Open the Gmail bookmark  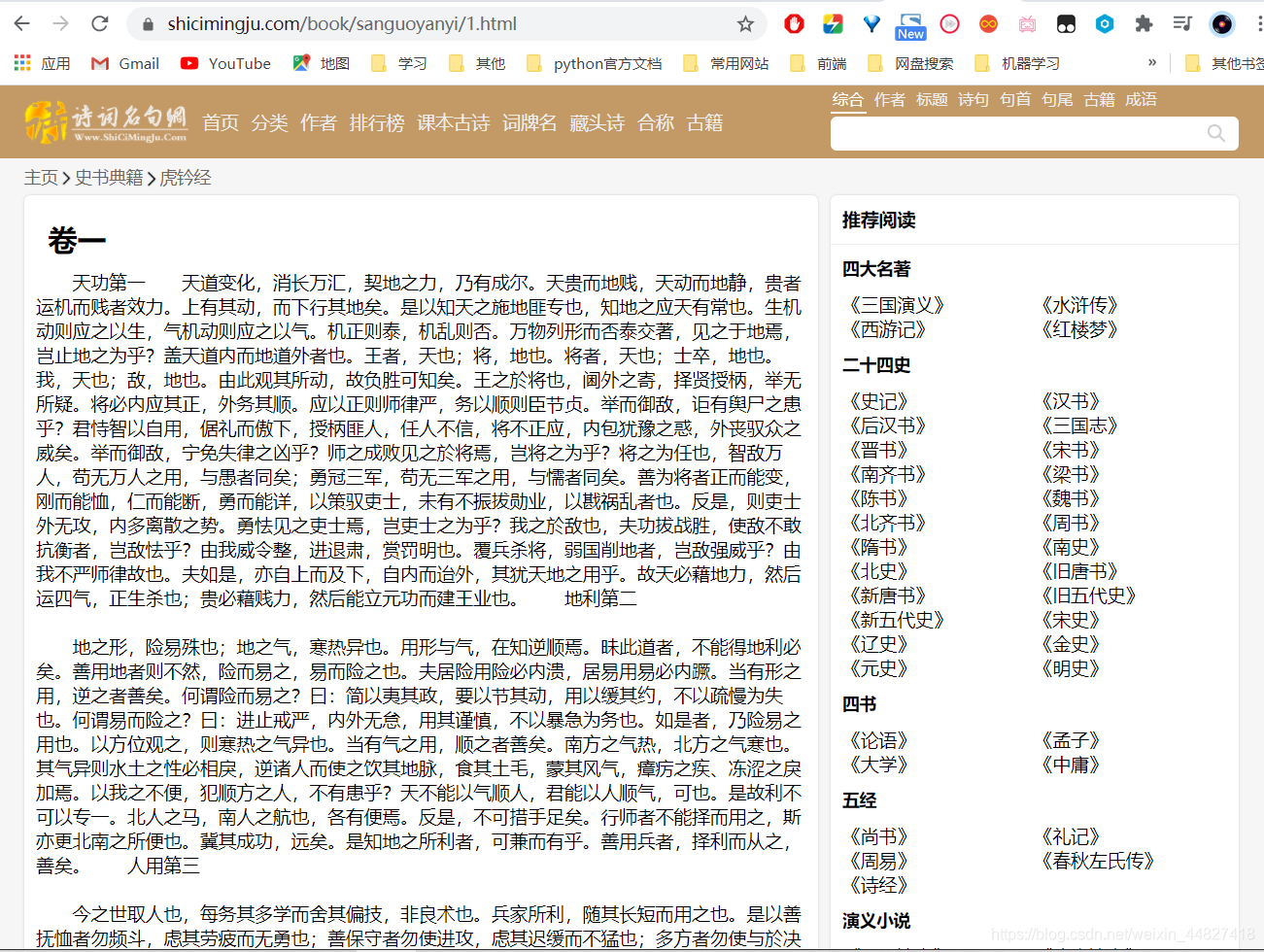(x=125, y=63)
